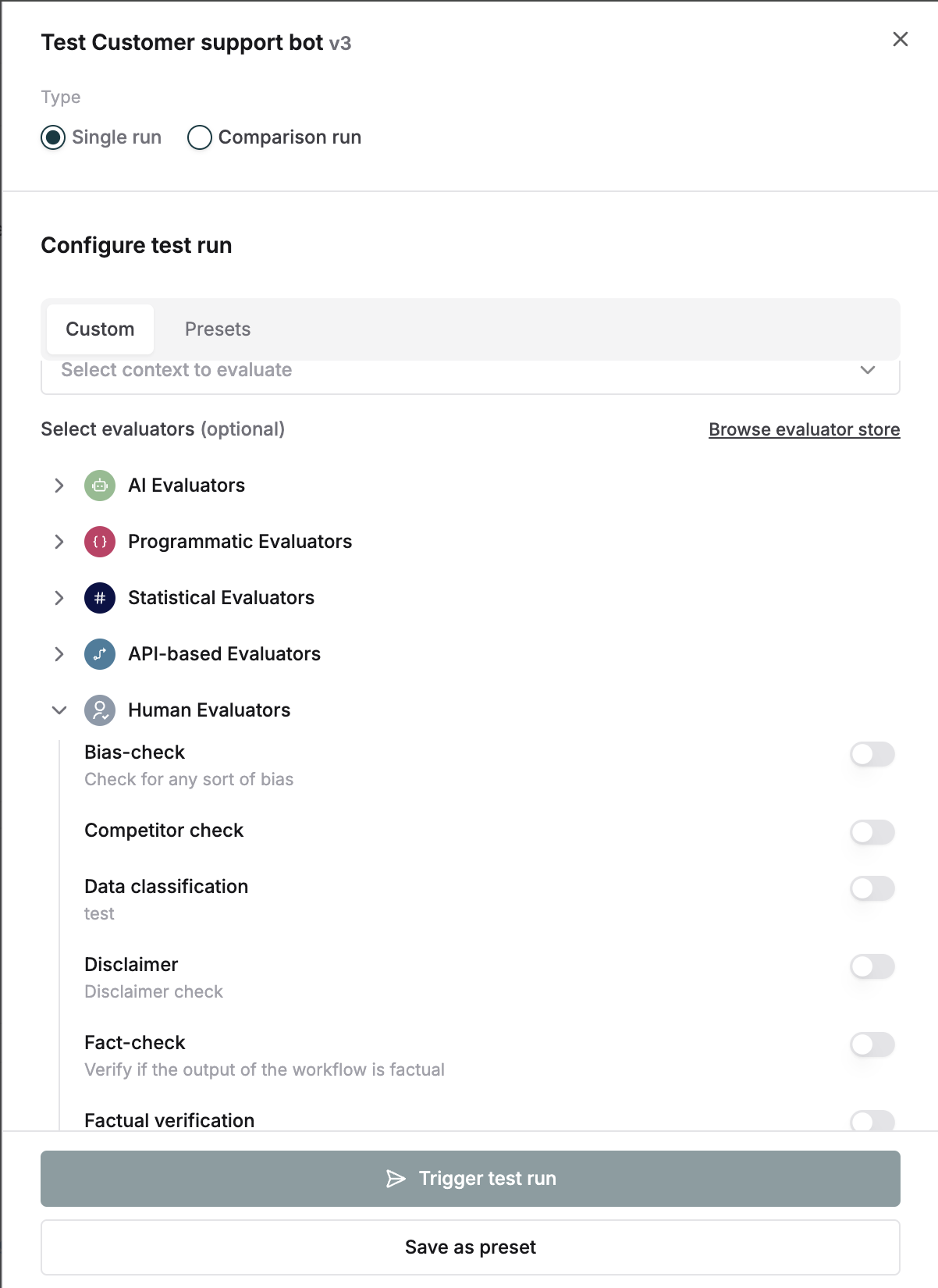Switch to the Presets tab
Screen dimensions: 938x1288
[217, 329]
